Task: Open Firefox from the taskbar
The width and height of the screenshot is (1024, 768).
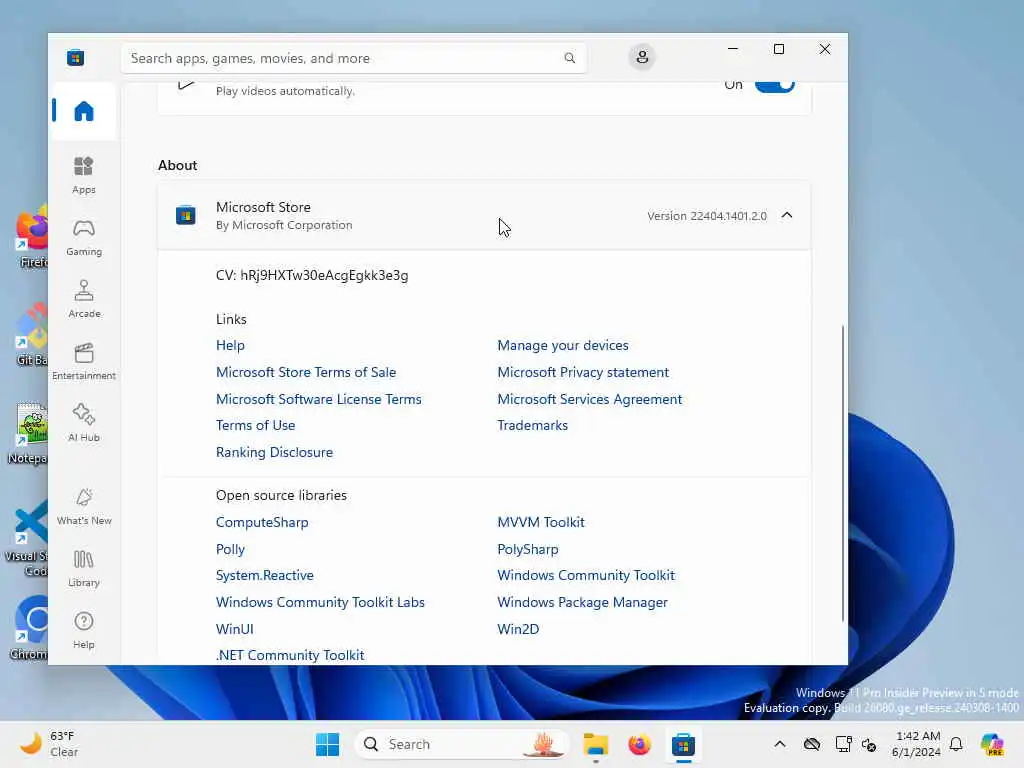Action: 639,744
